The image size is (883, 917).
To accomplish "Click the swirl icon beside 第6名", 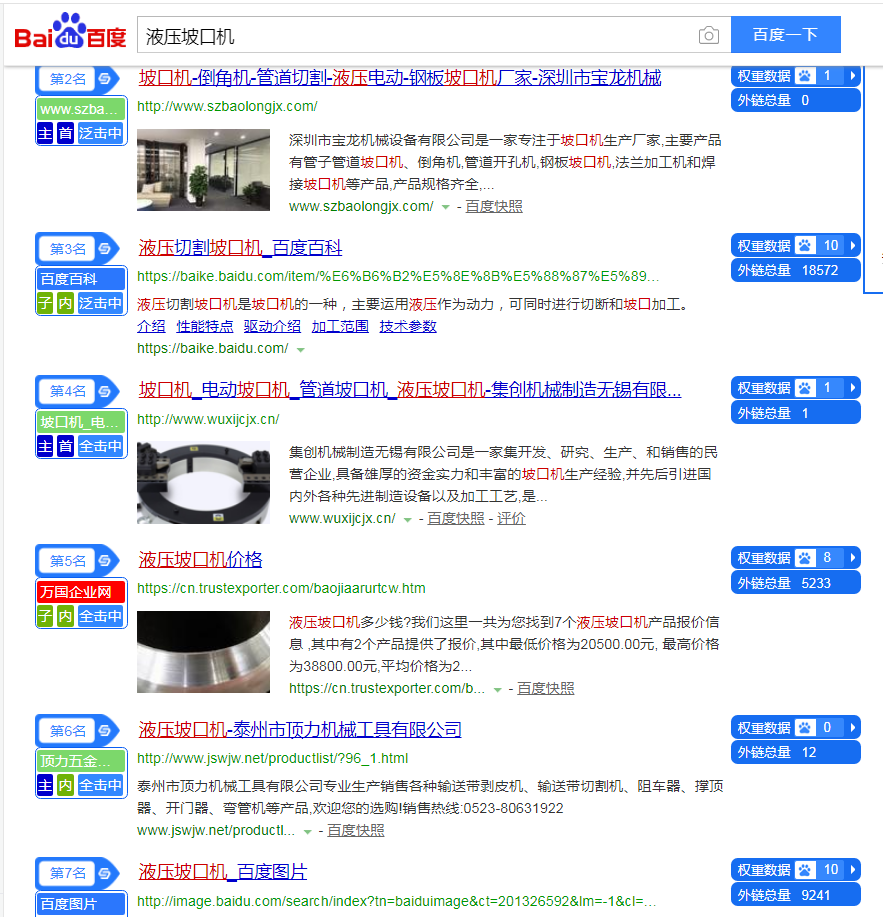I will tap(105, 730).
